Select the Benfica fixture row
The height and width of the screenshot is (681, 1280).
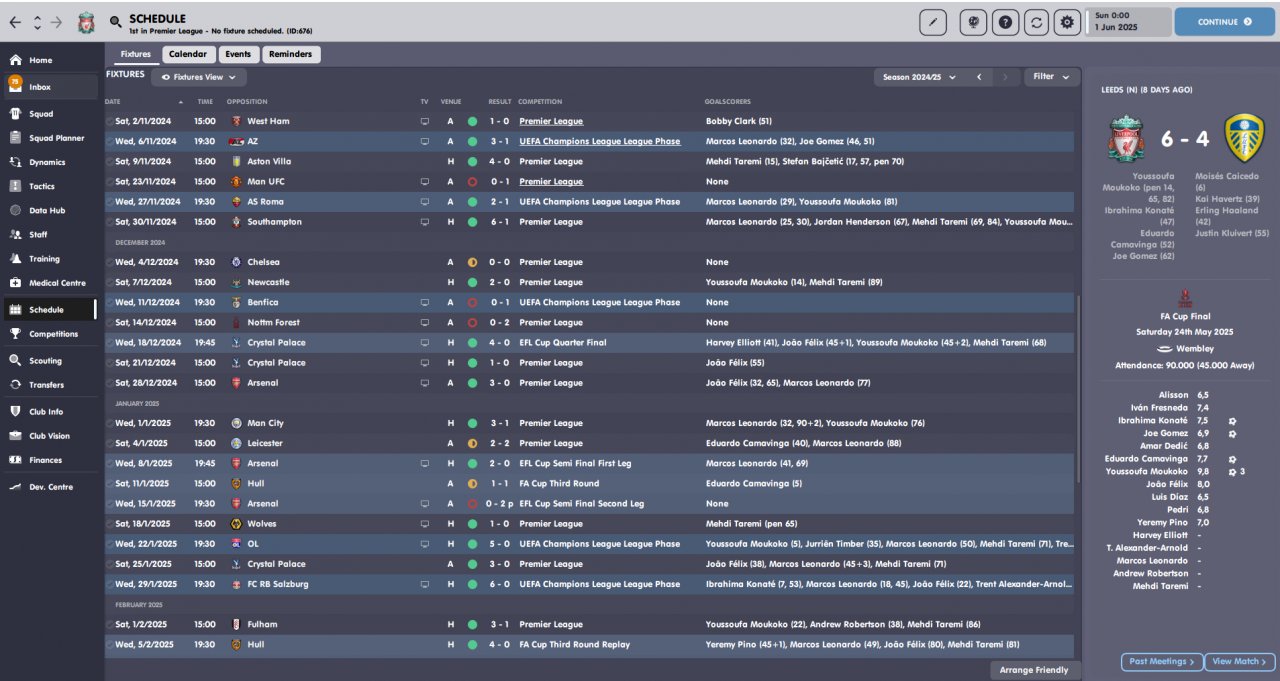click(590, 302)
